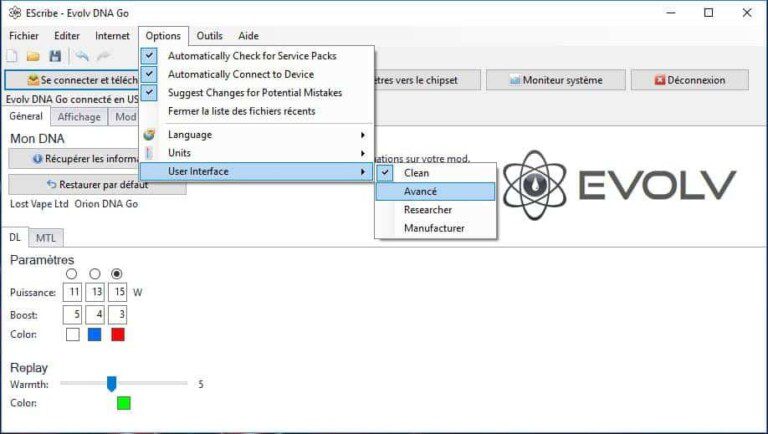Choose the Researcher interface option
Screen dimensions: 768x434
[435, 210]
